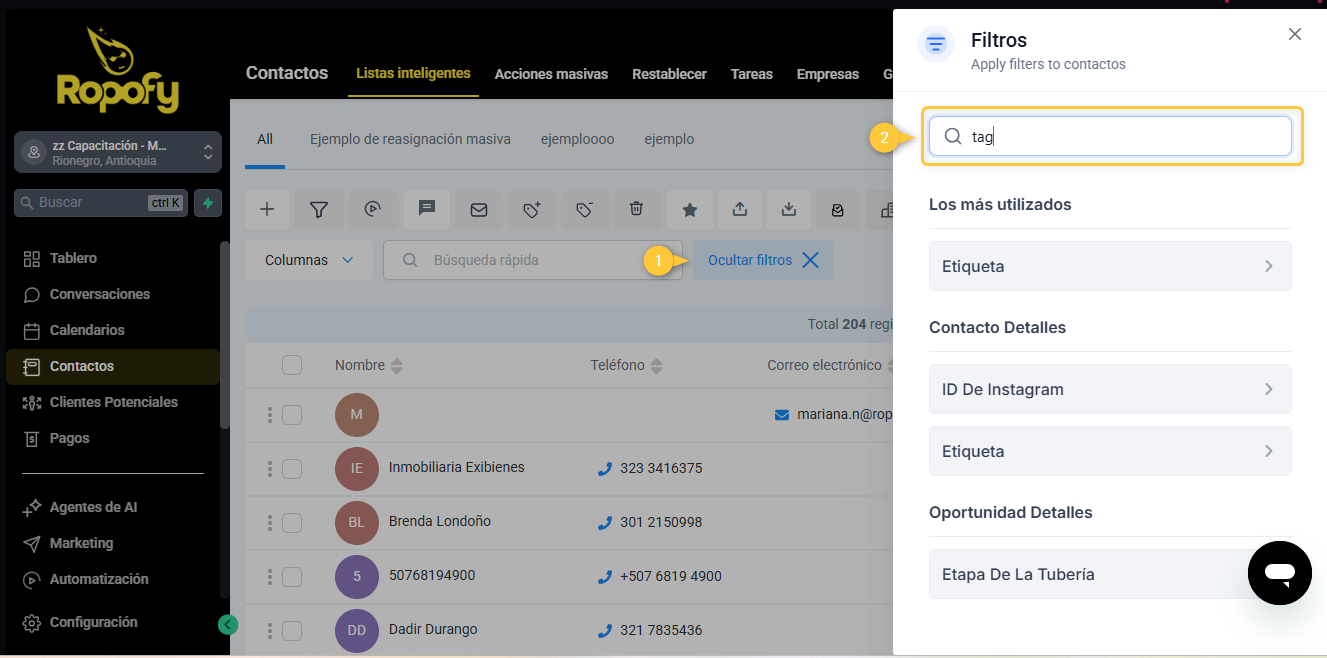This screenshot has height=658, width=1327.
Task: Click the add tag icon
Action: click(x=532, y=209)
